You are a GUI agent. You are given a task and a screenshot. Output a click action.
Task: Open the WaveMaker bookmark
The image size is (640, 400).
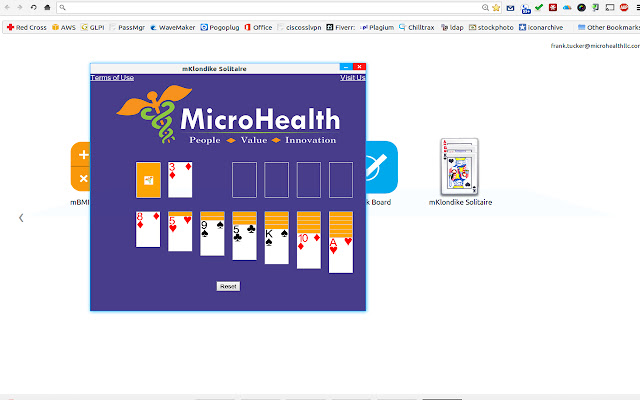coord(173,27)
